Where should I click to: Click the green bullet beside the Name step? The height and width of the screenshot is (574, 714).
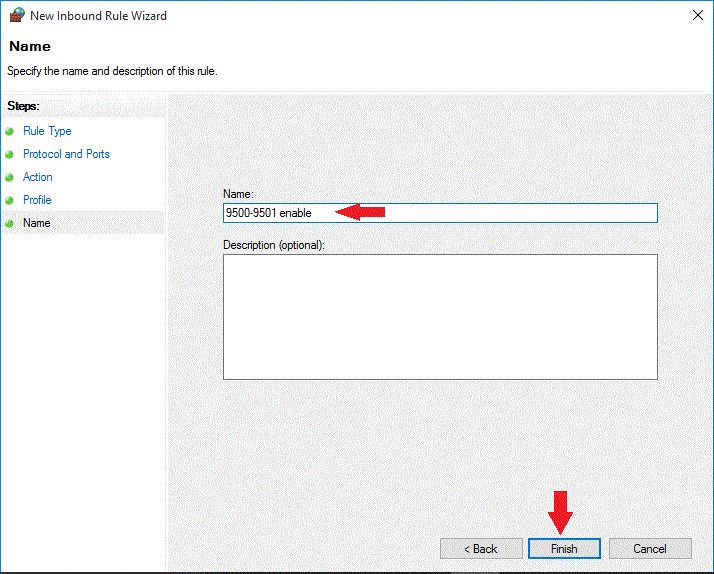tap(10, 223)
